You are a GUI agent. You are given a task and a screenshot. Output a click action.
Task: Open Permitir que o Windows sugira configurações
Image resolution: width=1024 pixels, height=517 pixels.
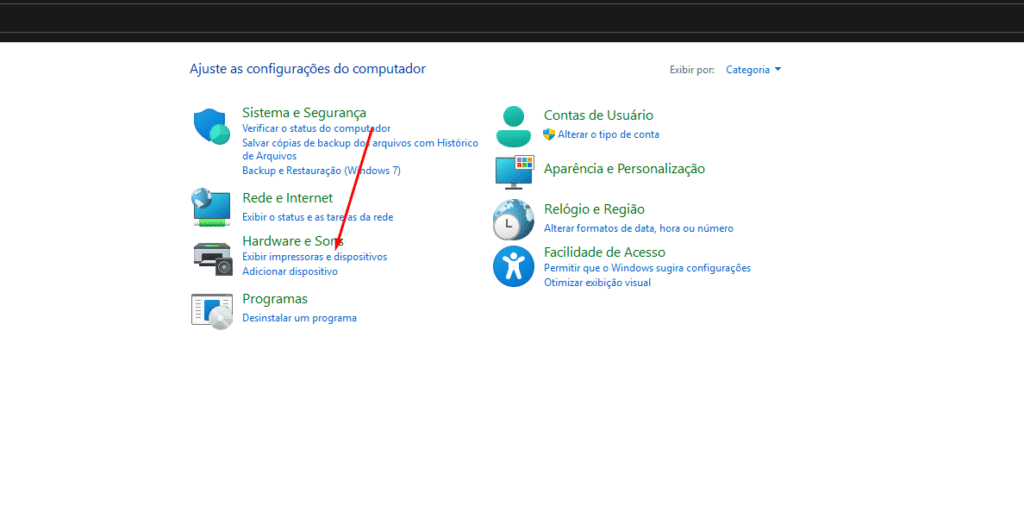coord(647,268)
